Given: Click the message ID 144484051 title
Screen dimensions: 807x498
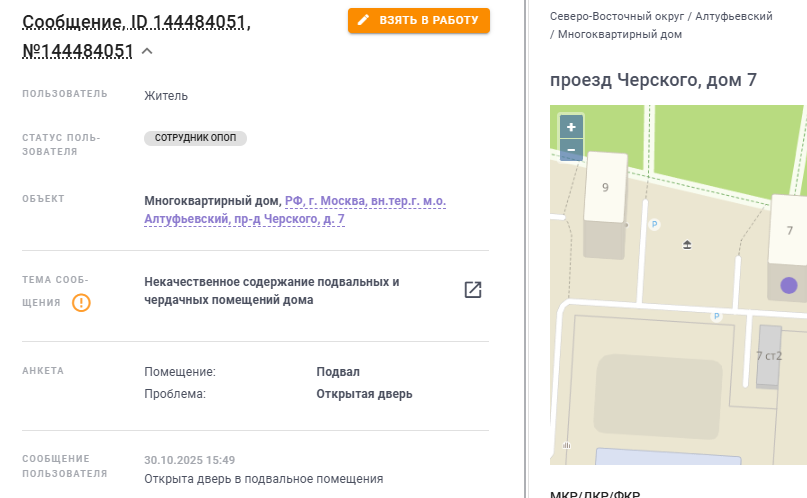Looking at the screenshot, I should point(136,36).
